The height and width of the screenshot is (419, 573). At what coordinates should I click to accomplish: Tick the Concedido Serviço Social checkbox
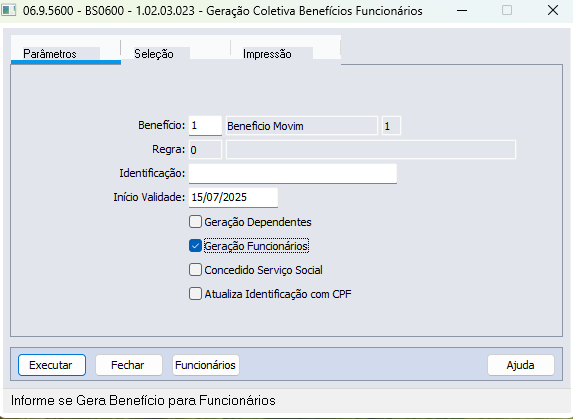tap(196, 270)
